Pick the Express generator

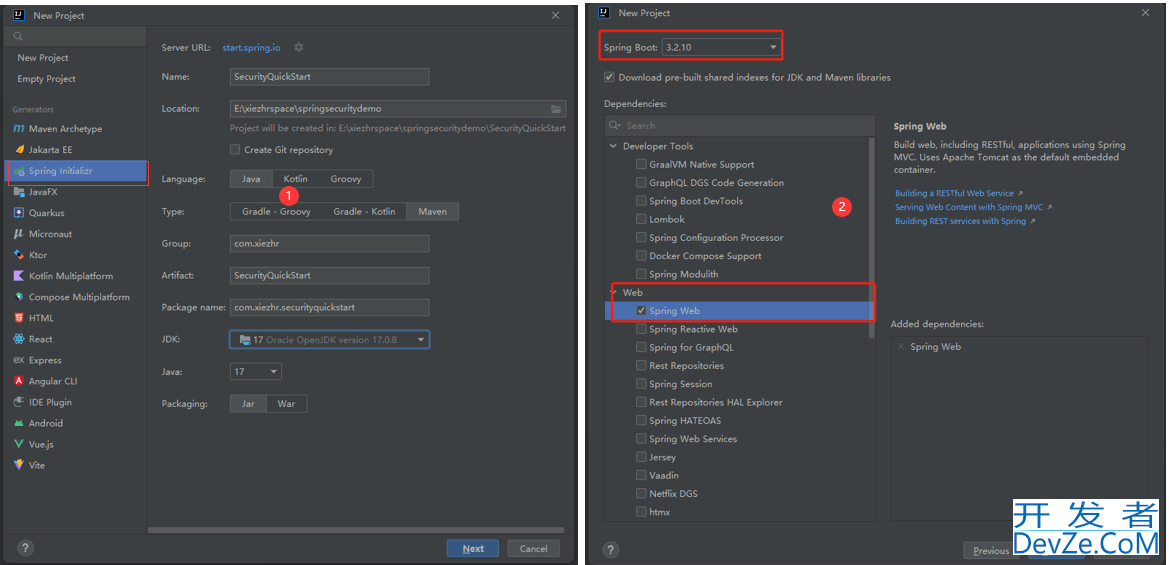[45, 360]
